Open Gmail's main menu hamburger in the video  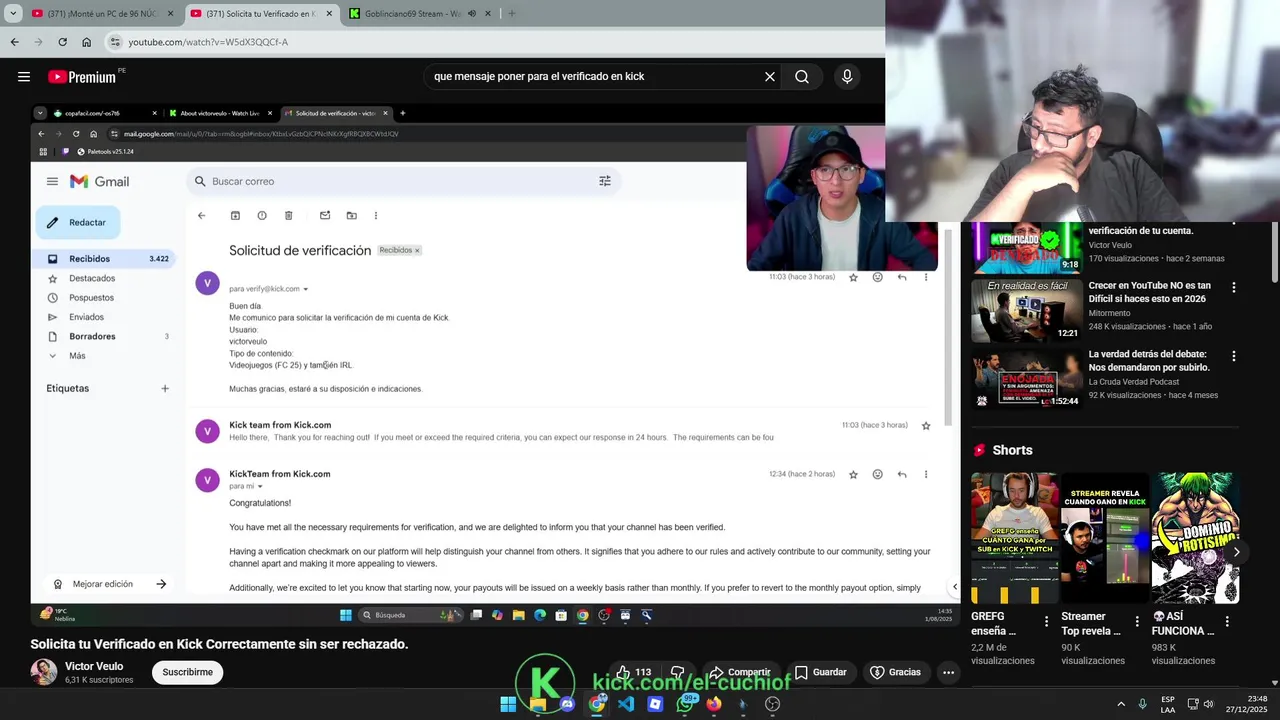[52, 181]
